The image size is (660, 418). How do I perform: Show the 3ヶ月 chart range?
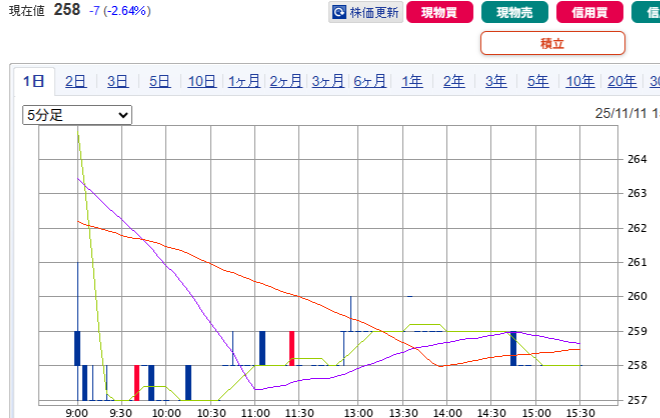pyautogui.click(x=328, y=82)
